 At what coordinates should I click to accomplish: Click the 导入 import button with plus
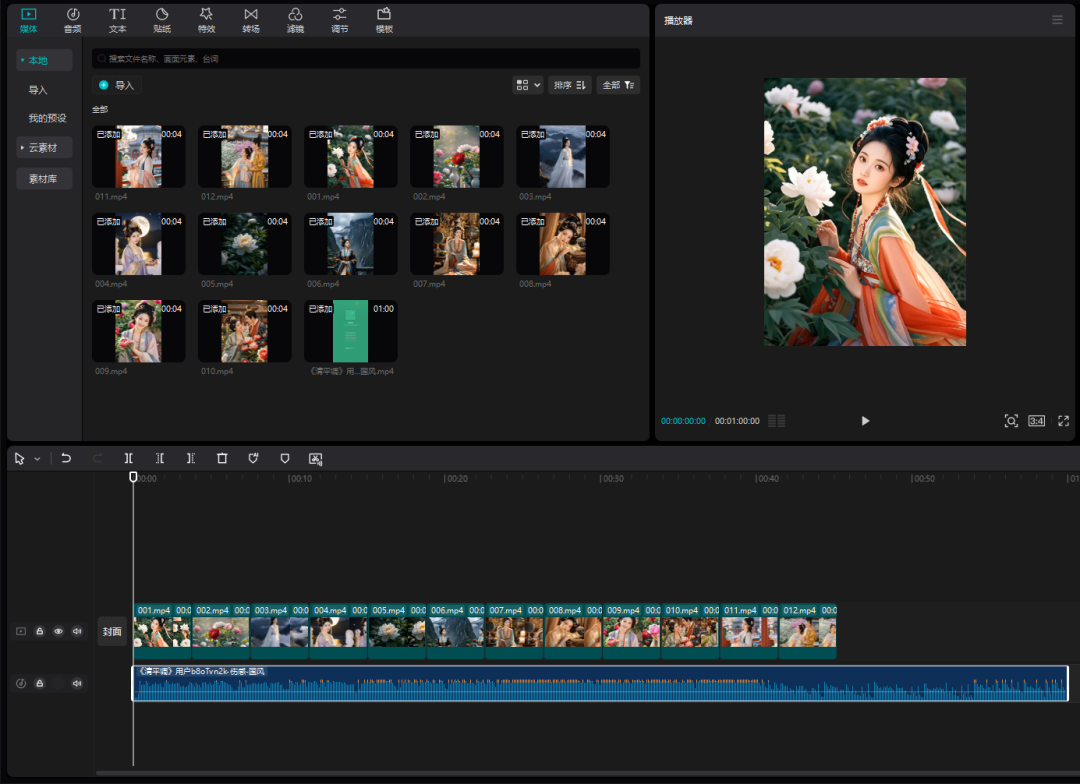coord(116,85)
